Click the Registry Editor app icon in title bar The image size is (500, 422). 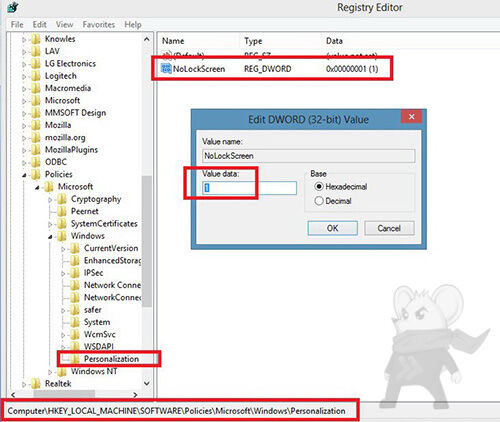tap(13, 7)
